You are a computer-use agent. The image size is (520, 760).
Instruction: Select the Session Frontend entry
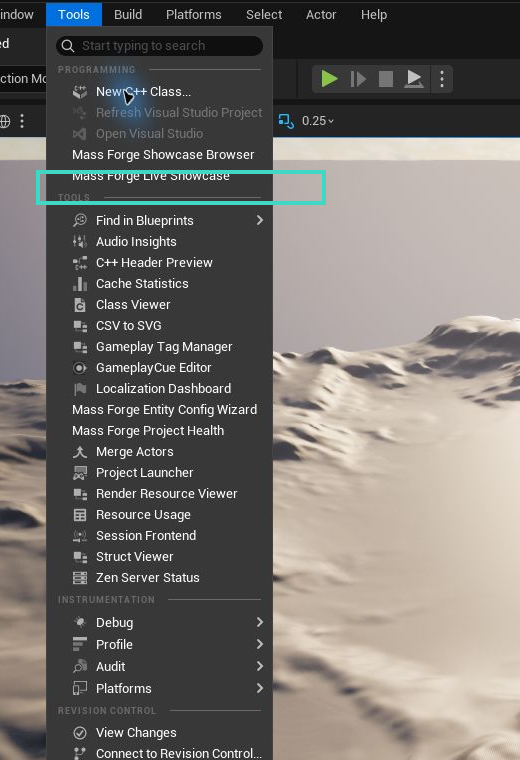[159, 536]
